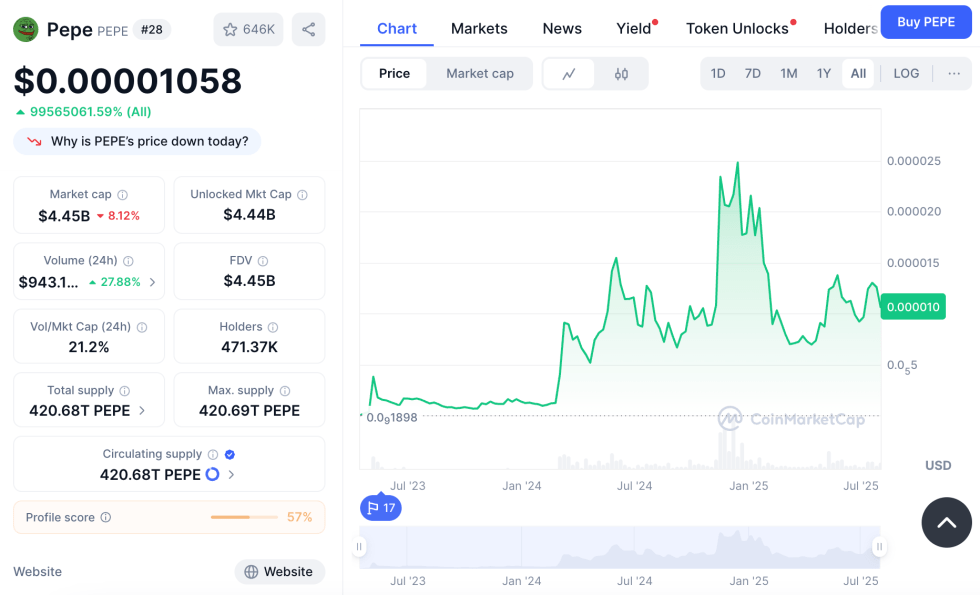The image size is (980, 595).
Task: Click the star watchlist icon showing 646K
Action: (x=248, y=30)
